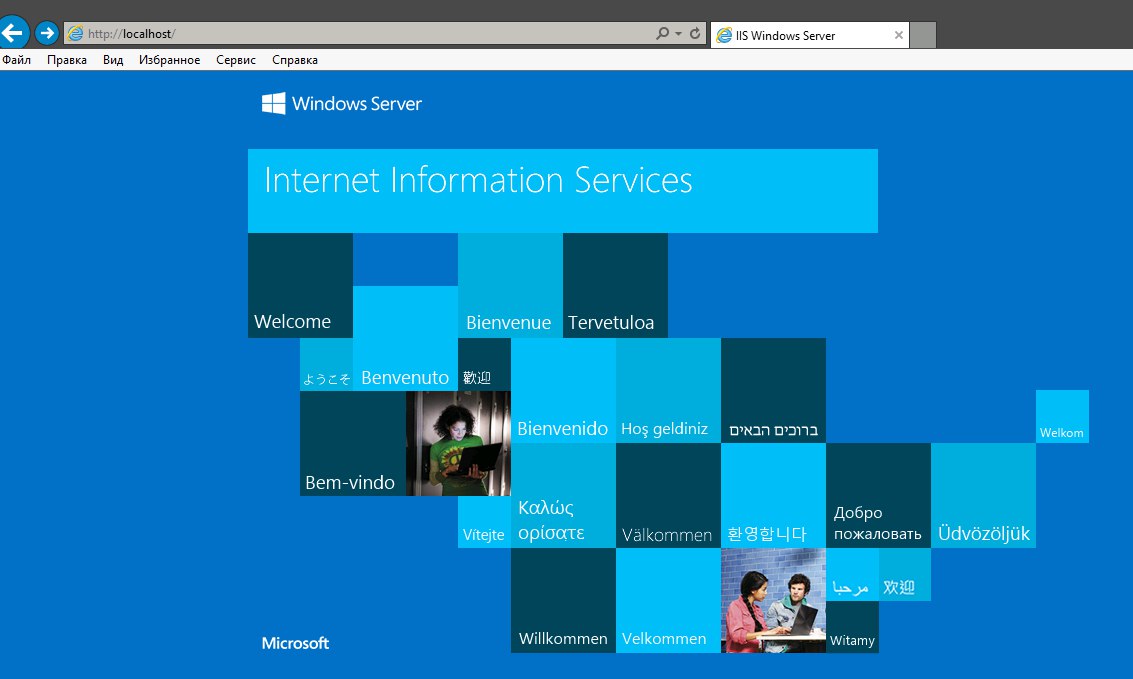
Task: Click the Hoş geldiniz tile
Action: click(668, 391)
